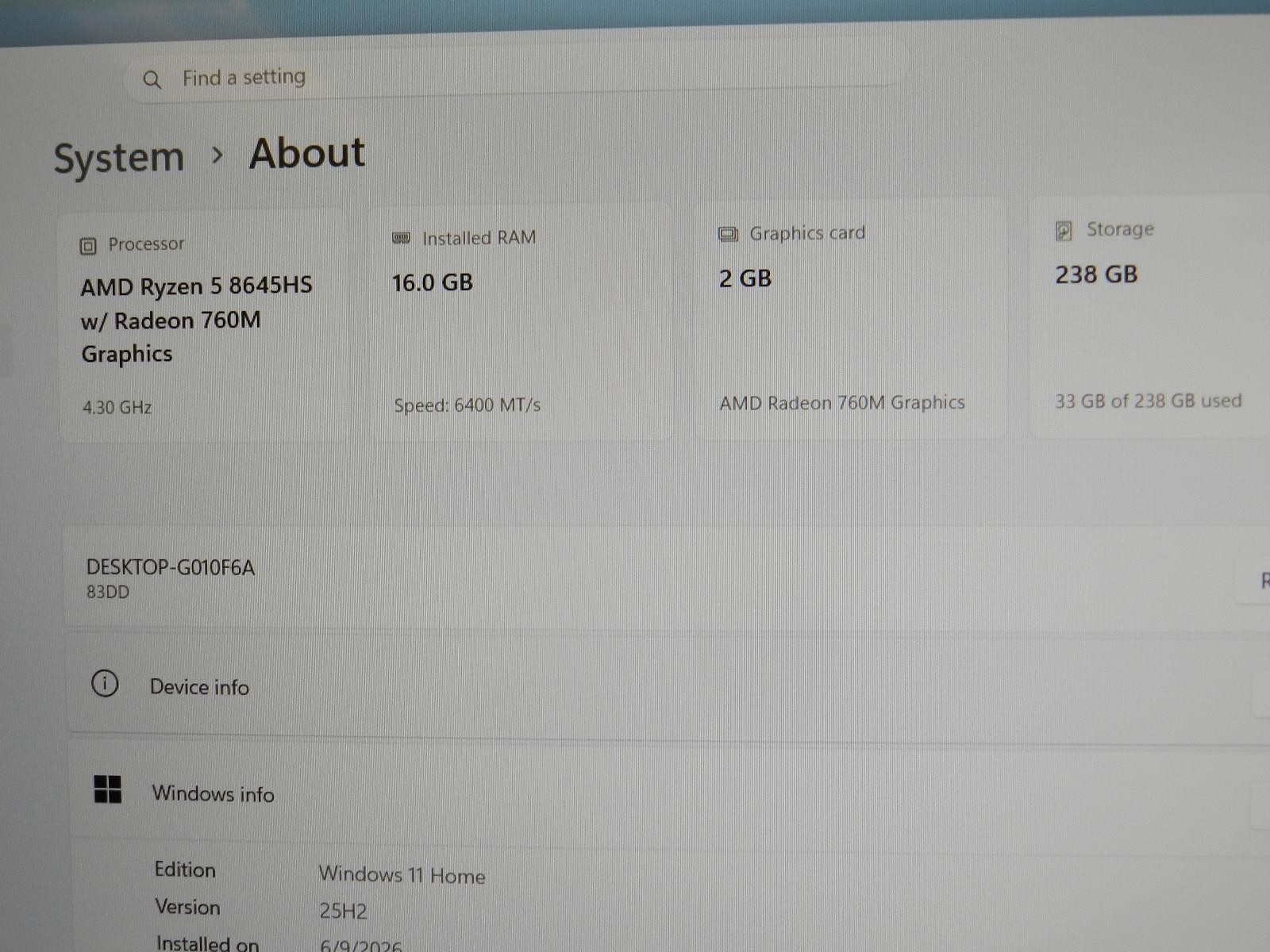Click the 238 GB storage value
This screenshot has height=952, width=1270.
1096,274
